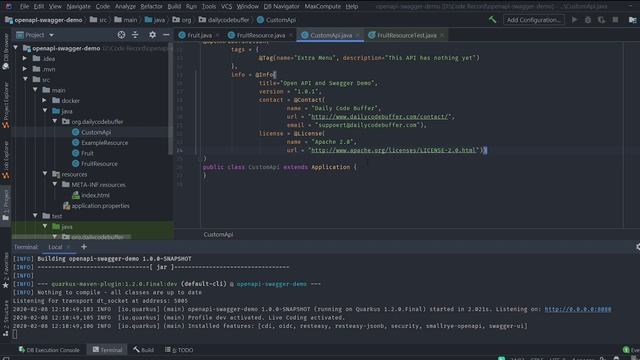Collapse the resources folder
Screen dimensions: 640x360
click(45, 174)
